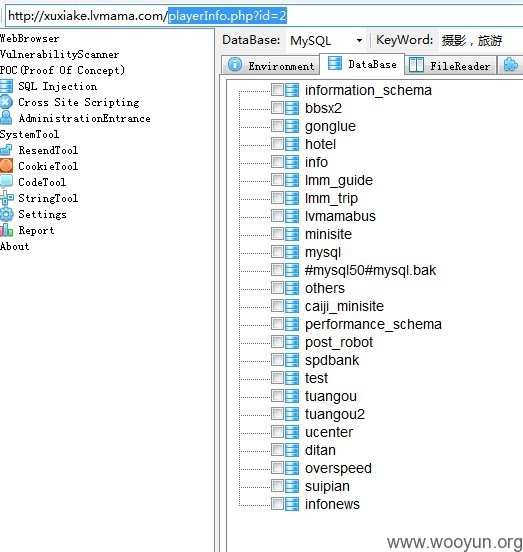The image size is (523, 552).
Task: Click database icon next to performance_schema
Action: coord(292,324)
